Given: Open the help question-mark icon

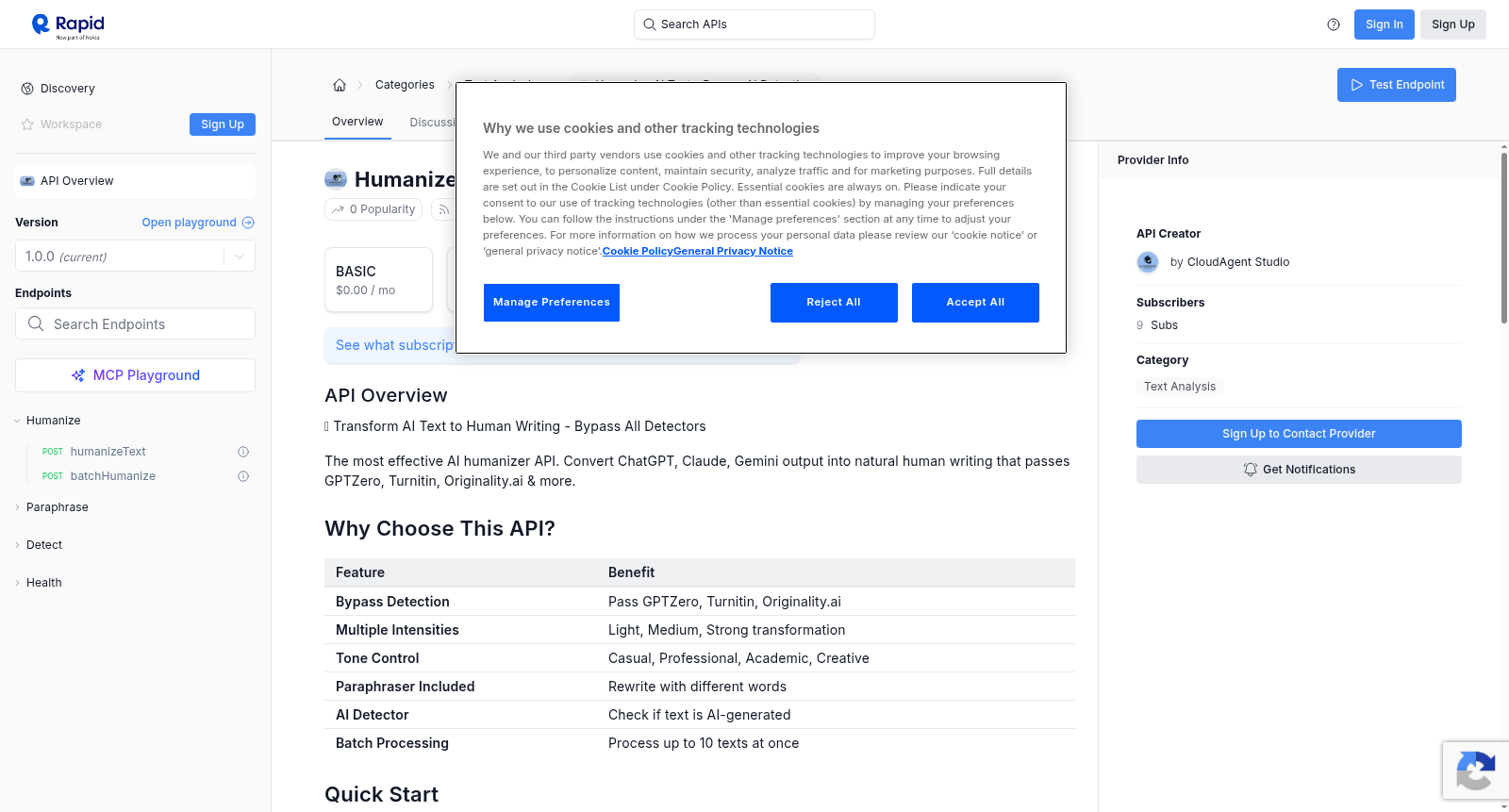Looking at the screenshot, I should point(1334,25).
